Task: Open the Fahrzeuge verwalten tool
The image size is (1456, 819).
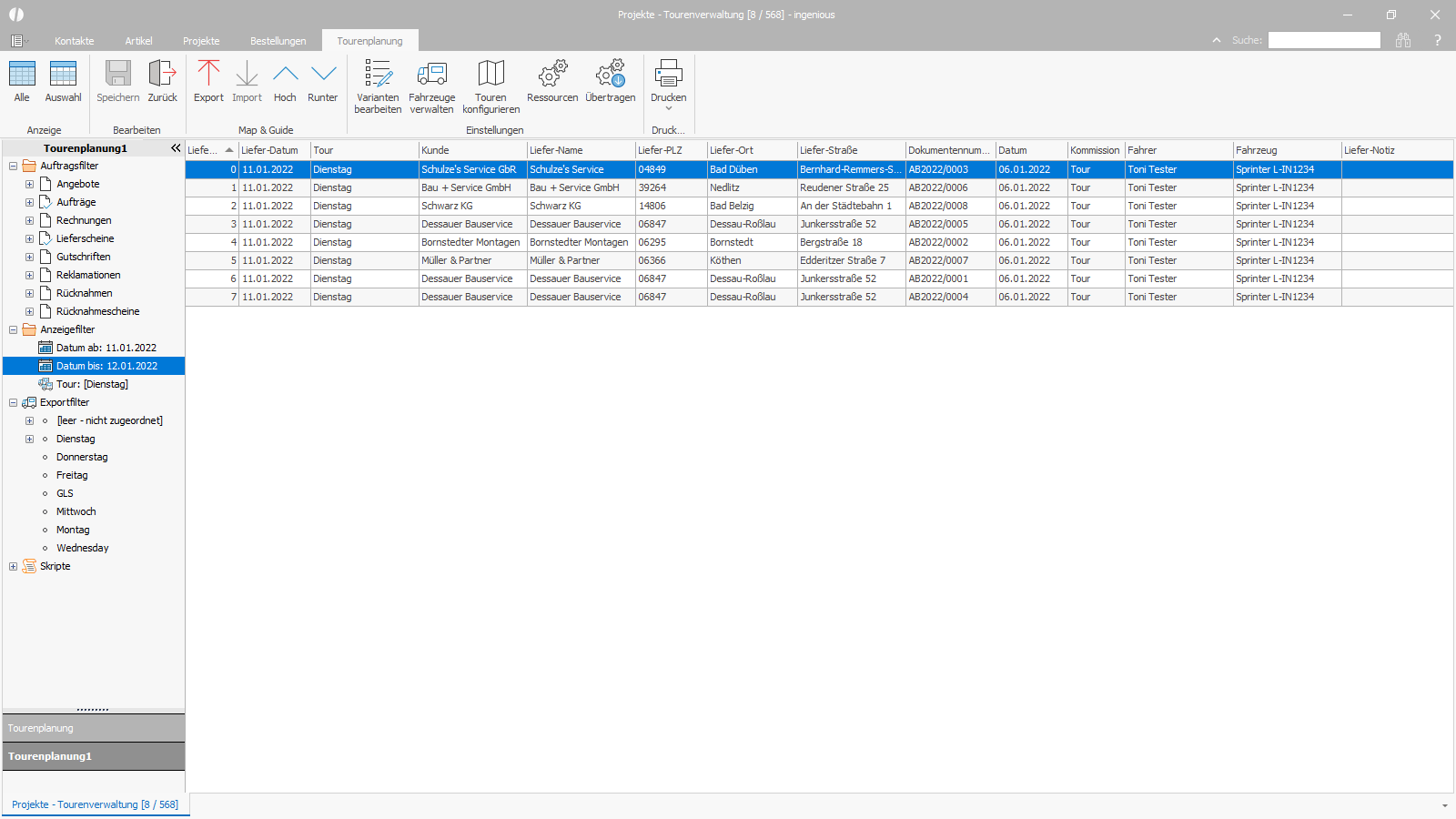Action: [x=431, y=86]
